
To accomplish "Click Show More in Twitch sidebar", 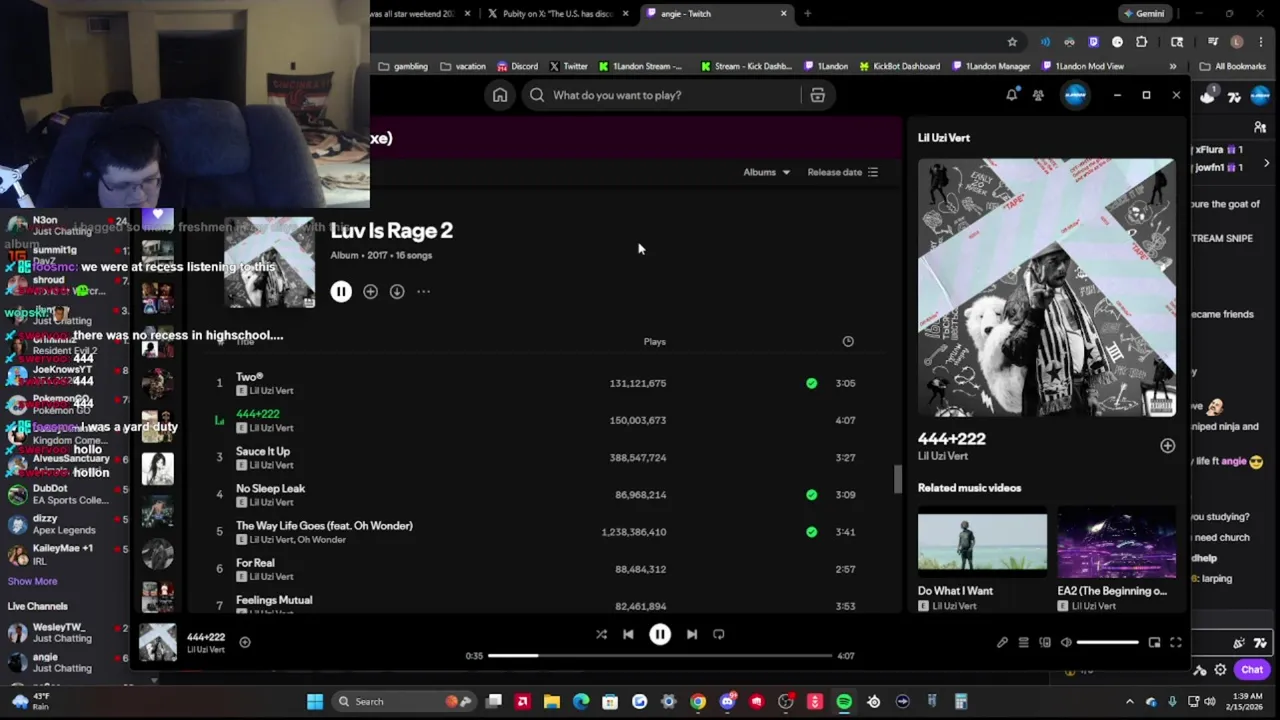I will coord(32,581).
